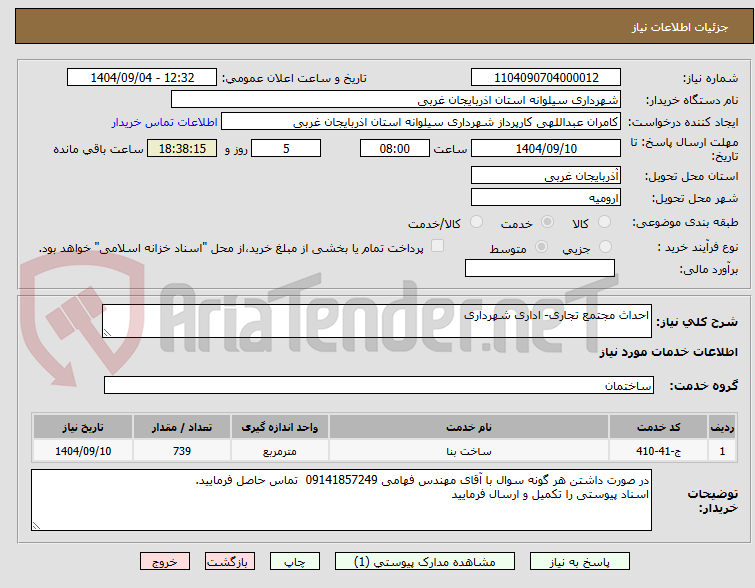The image size is (755, 588).
Task: Click the deadline date field 1404/09/10
Action: coord(546,148)
